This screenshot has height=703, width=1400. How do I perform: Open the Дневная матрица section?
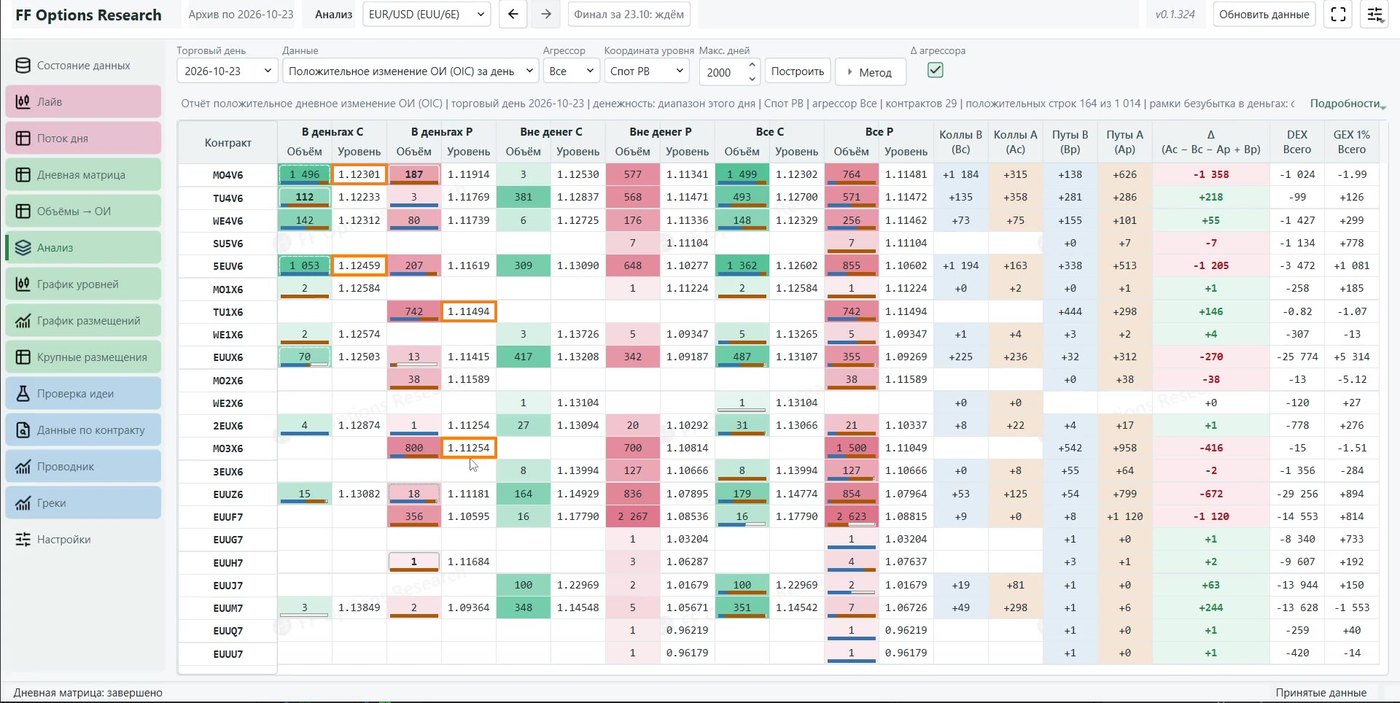tap(83, 175)
